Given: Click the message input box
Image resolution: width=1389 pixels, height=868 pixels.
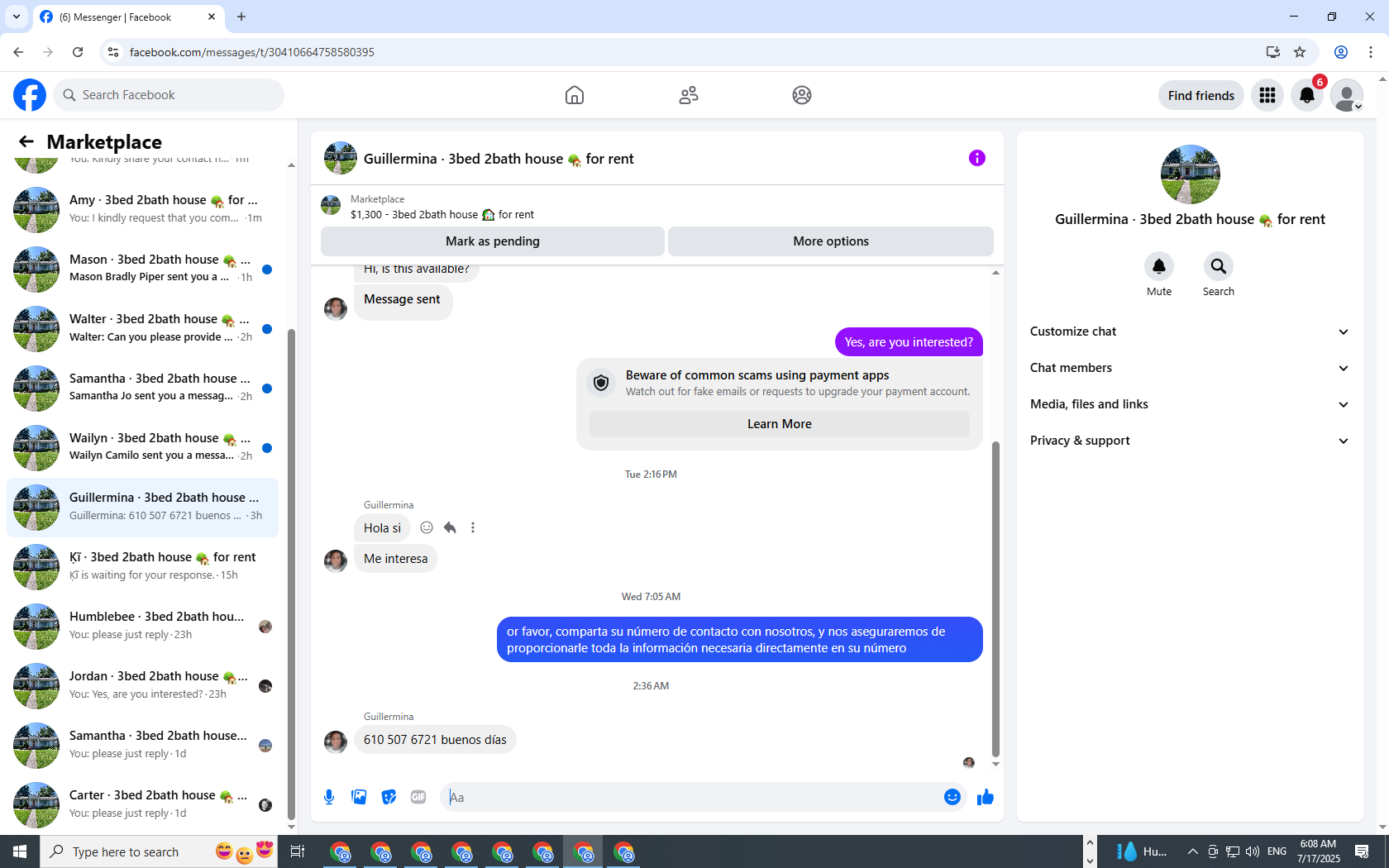Looking at the screenshot, I should click(x=691, y=797).
